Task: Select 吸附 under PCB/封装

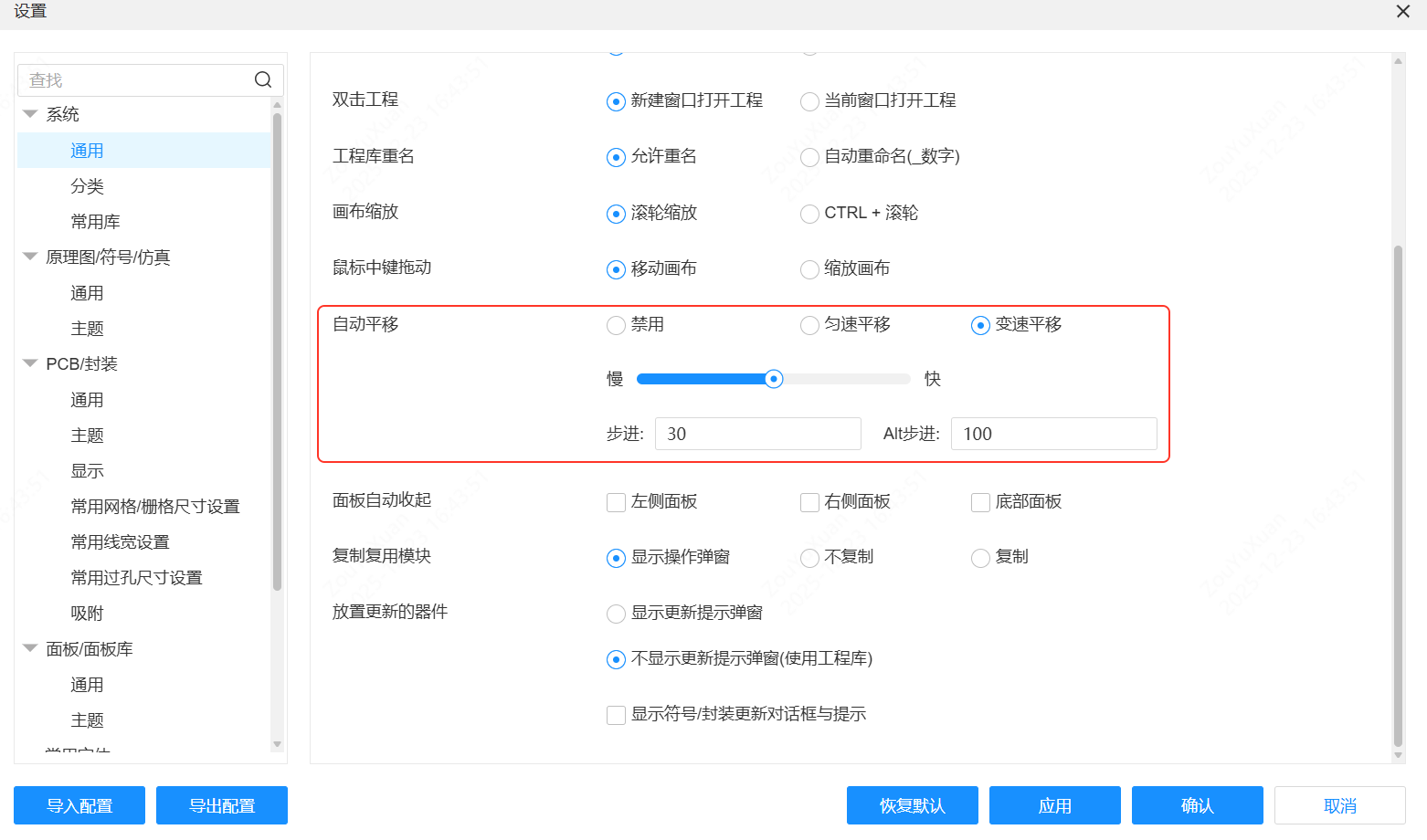Action: pyautogui.click(x=87, y=613)
